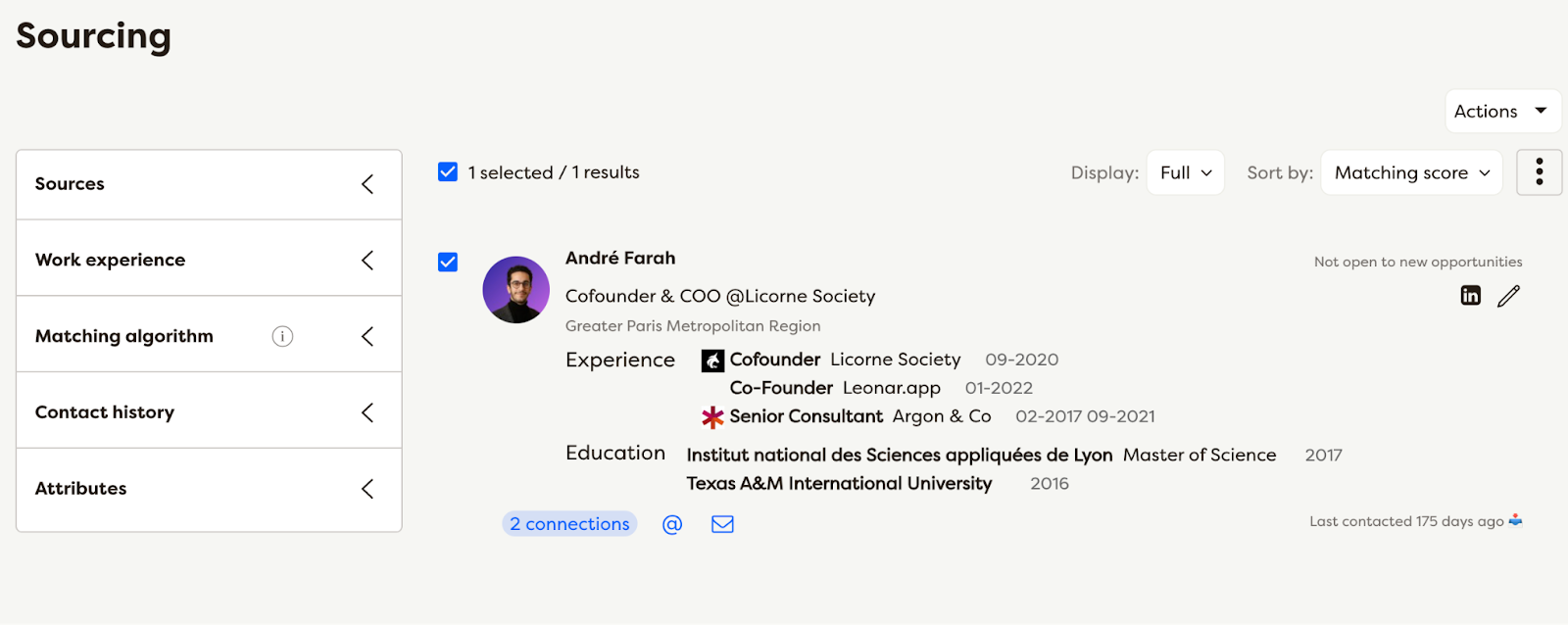Deselect André Farah's candidate checkbox
This screenshot has height=625, width=1568.
click(448, 262)
